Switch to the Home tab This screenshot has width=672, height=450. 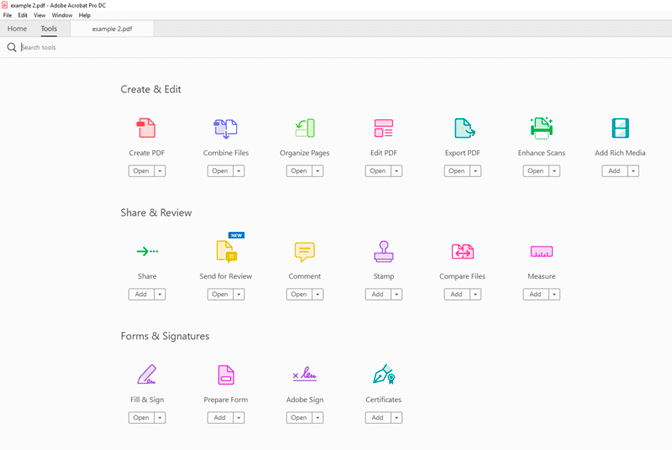(x=17, y=29)
